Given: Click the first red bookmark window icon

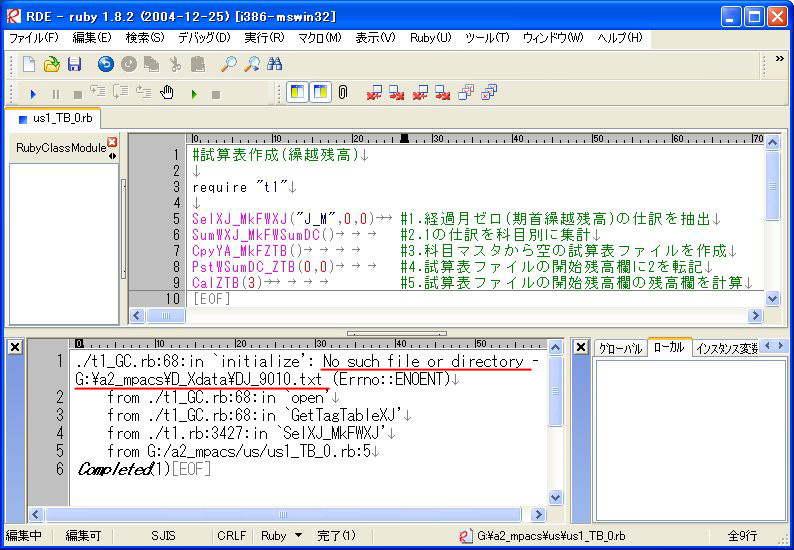Looking at the screenshot, I should (x=374, y=92).
